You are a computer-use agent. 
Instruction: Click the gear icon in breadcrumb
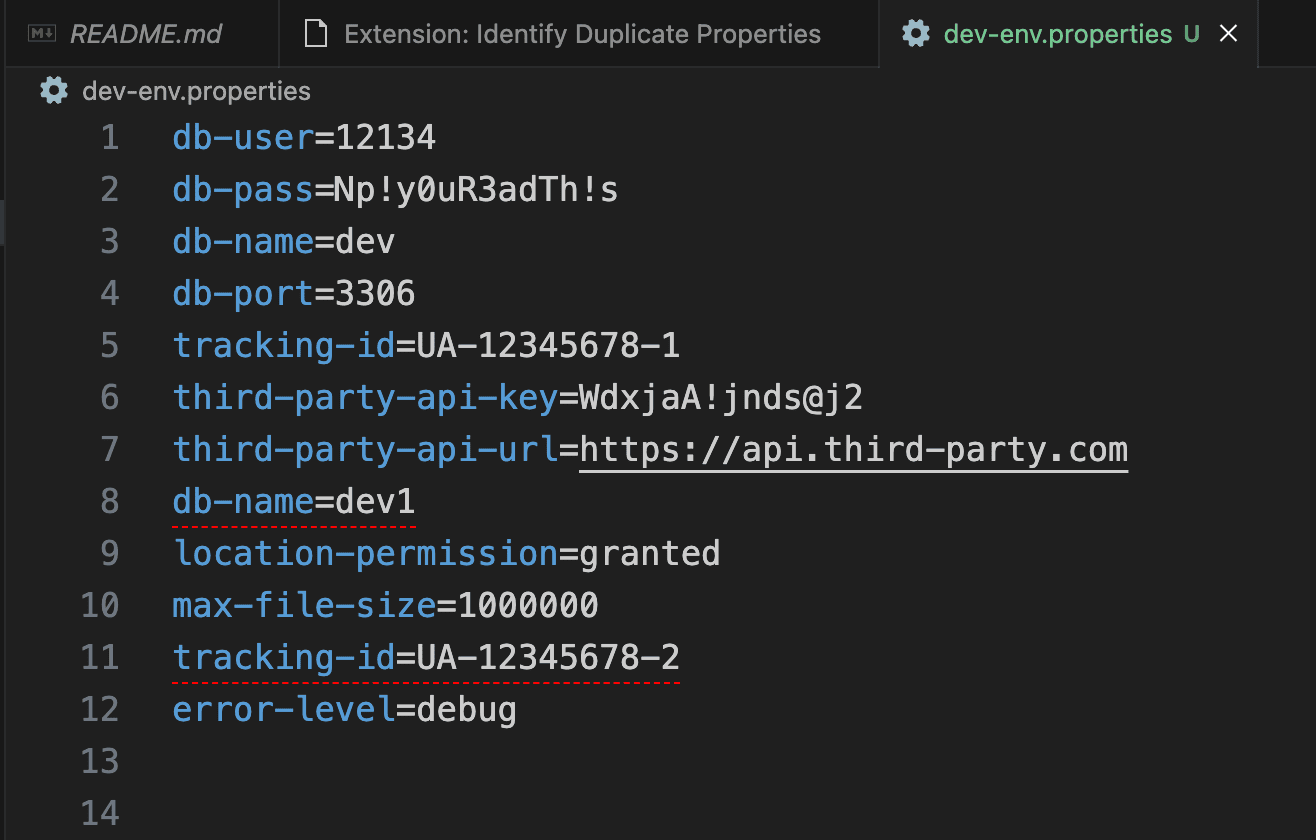[x=53, y=91]
